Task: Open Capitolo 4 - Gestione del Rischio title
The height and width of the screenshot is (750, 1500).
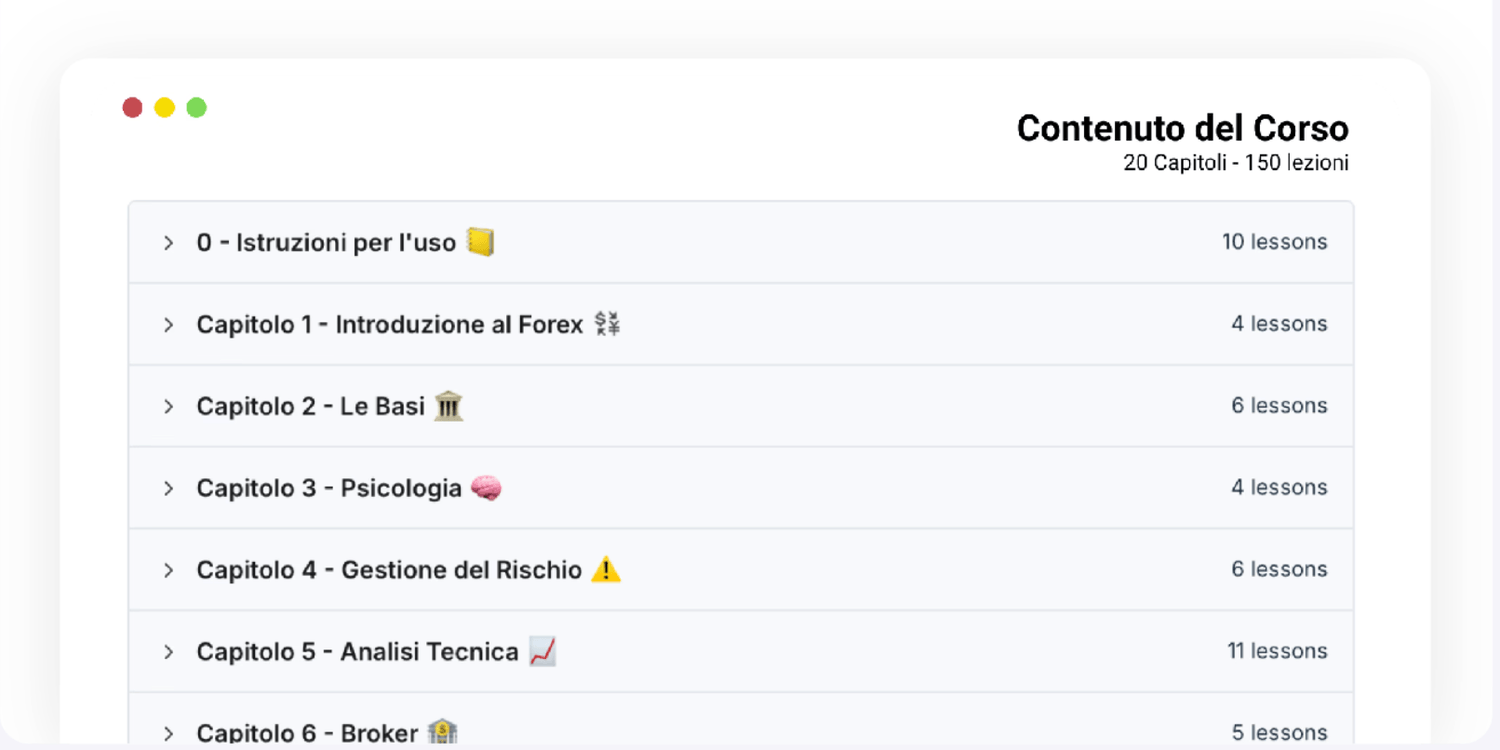Action: click(x=389, y=570)
